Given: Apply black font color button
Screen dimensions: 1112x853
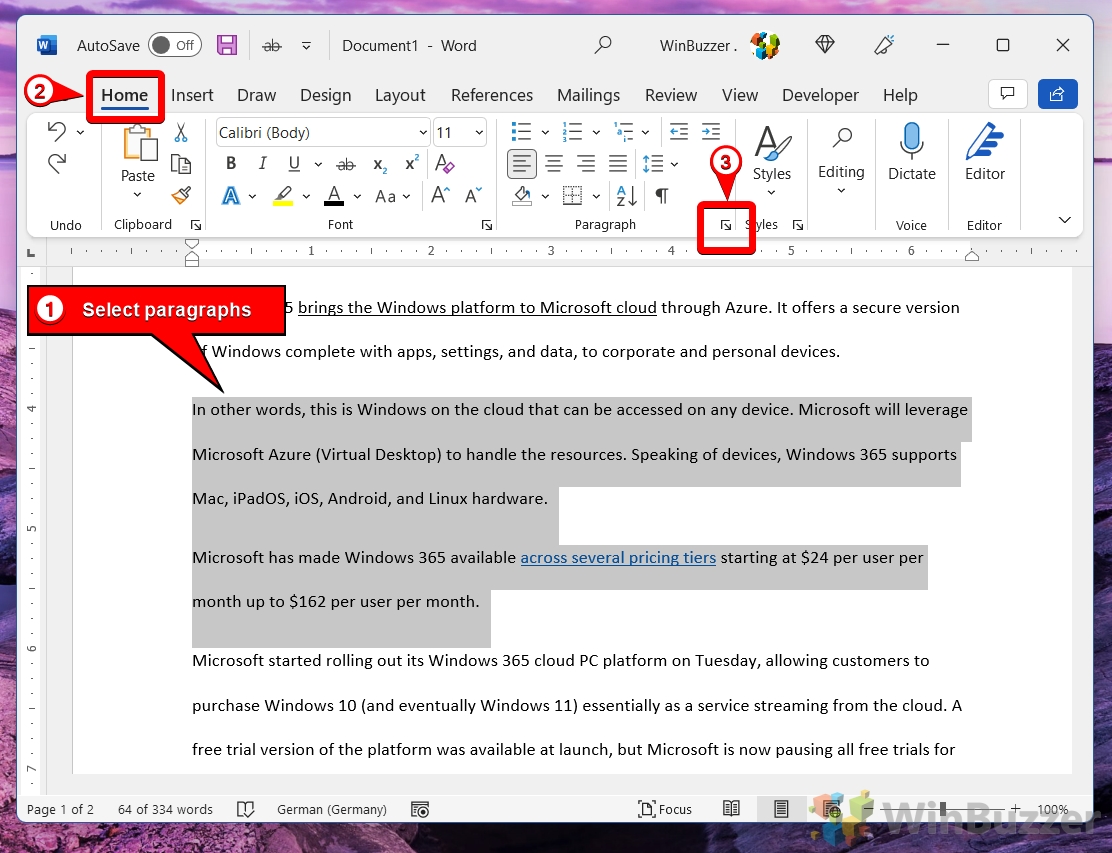Looking at the screenshot, I should point(334,196).
